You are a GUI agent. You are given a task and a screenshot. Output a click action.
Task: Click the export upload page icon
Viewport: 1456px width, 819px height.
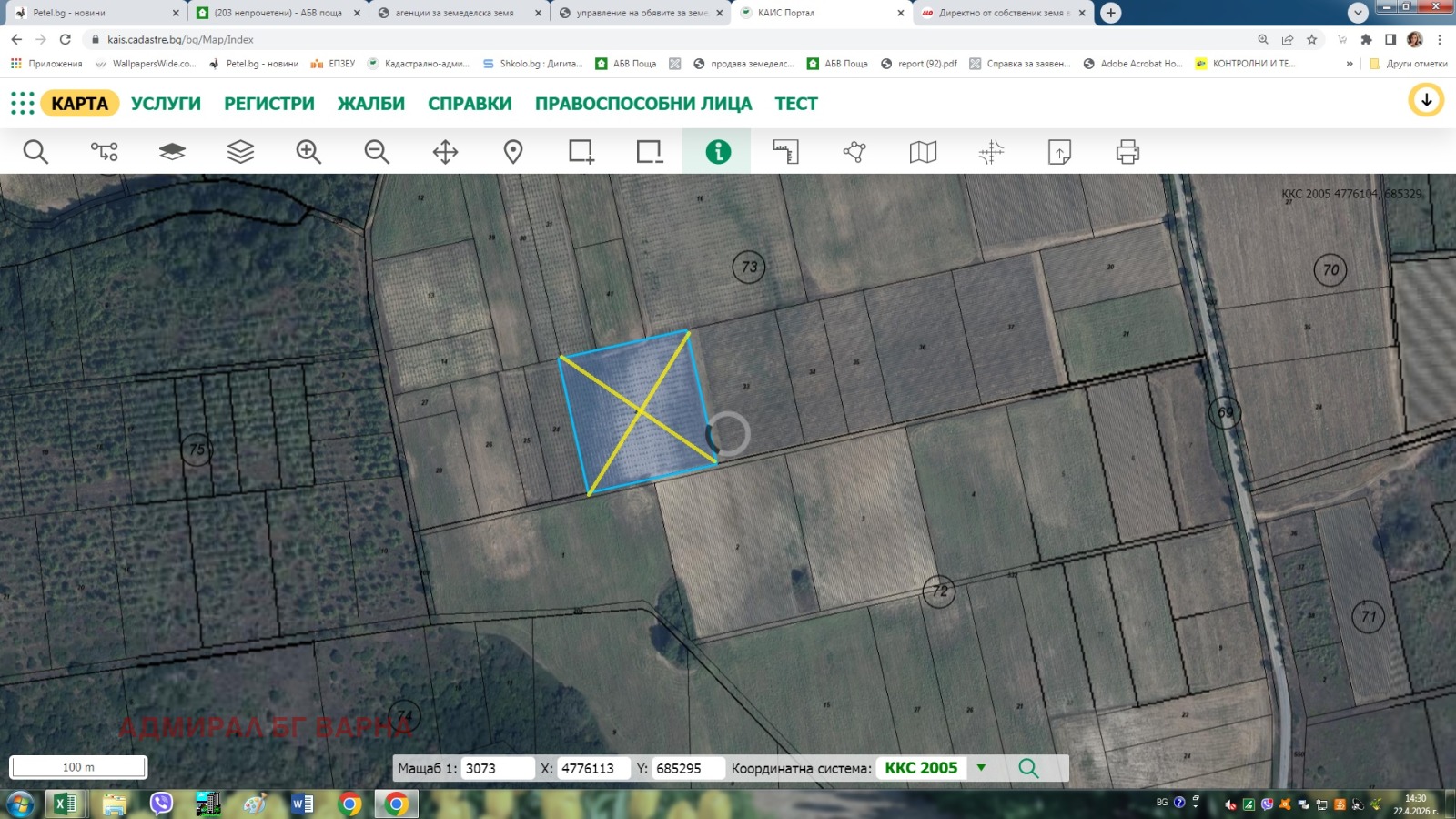[x=1059, y=151]
